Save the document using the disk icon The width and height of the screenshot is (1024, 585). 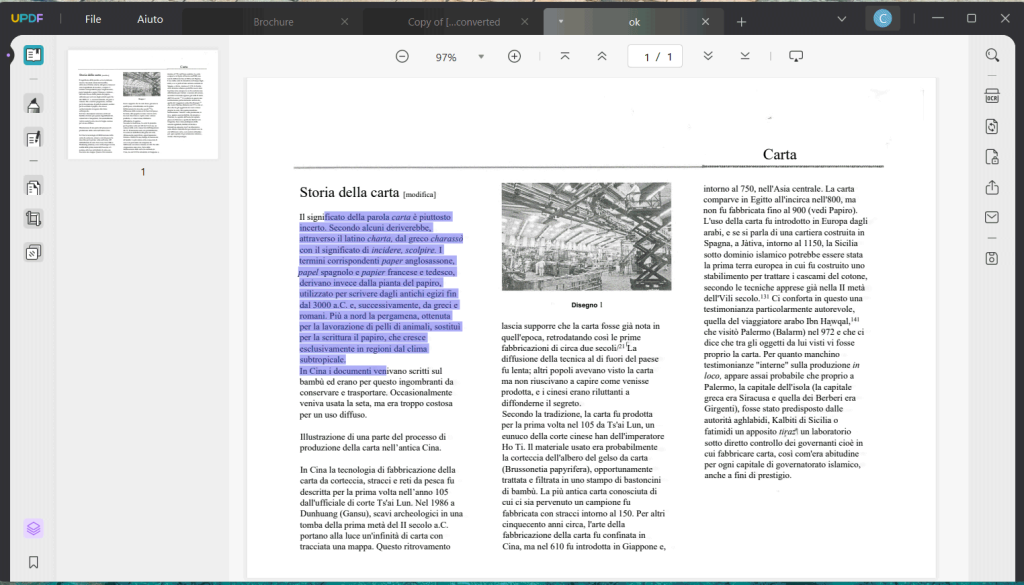[x=992, y=258]
